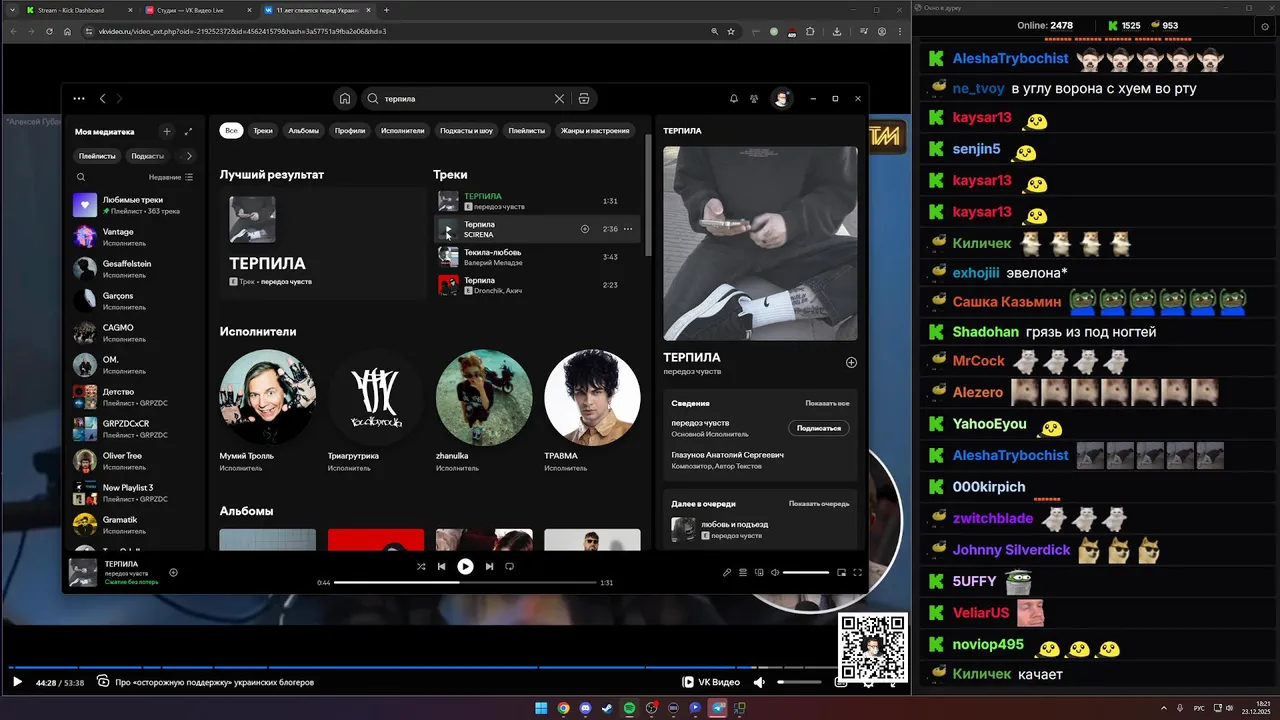Select the Альбомы search filter
Viewport: 1280px width, 720px height.
coord(304,130)
